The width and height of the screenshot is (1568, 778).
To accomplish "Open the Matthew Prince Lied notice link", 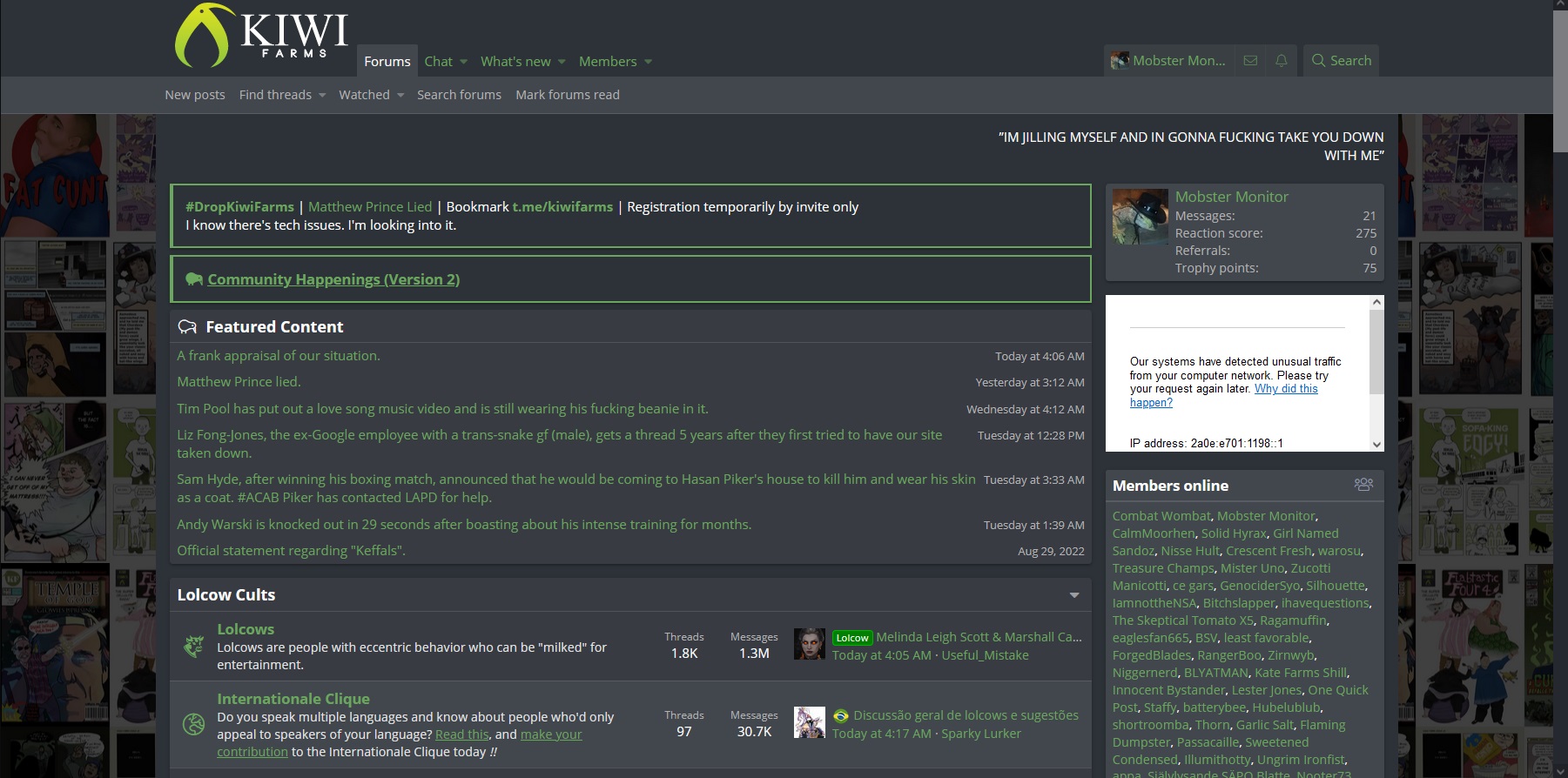I will (370, 207).
